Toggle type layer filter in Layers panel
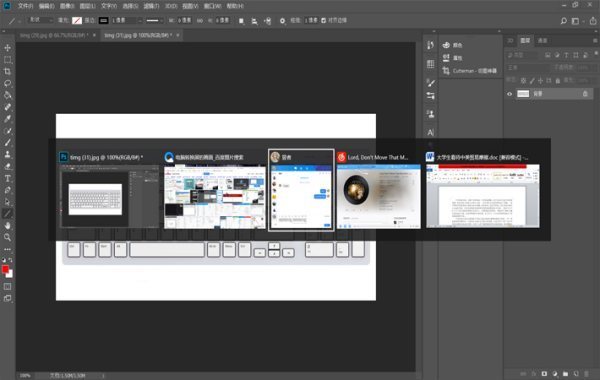Image resolution: width=600 pixels, height=380 pixels. pos(566,55)
